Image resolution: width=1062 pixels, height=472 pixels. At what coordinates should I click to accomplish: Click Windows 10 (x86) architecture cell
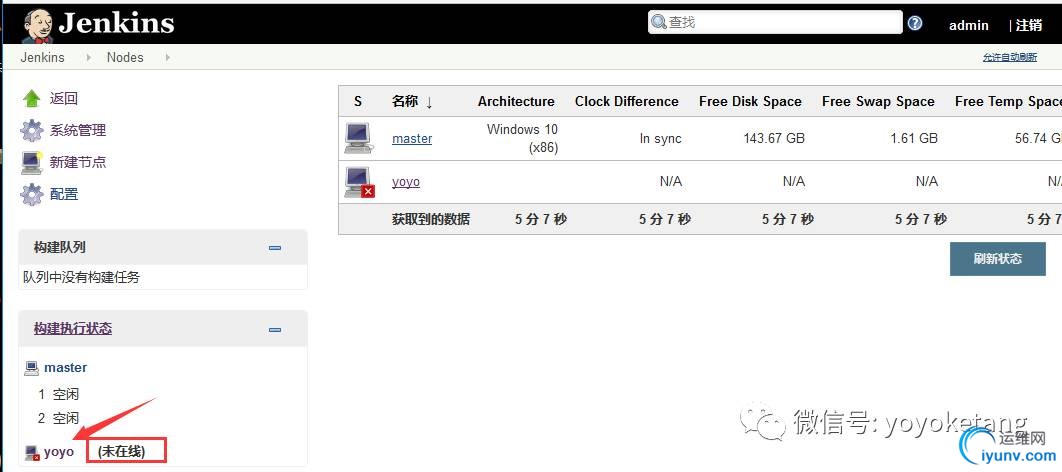click(522, 138)
